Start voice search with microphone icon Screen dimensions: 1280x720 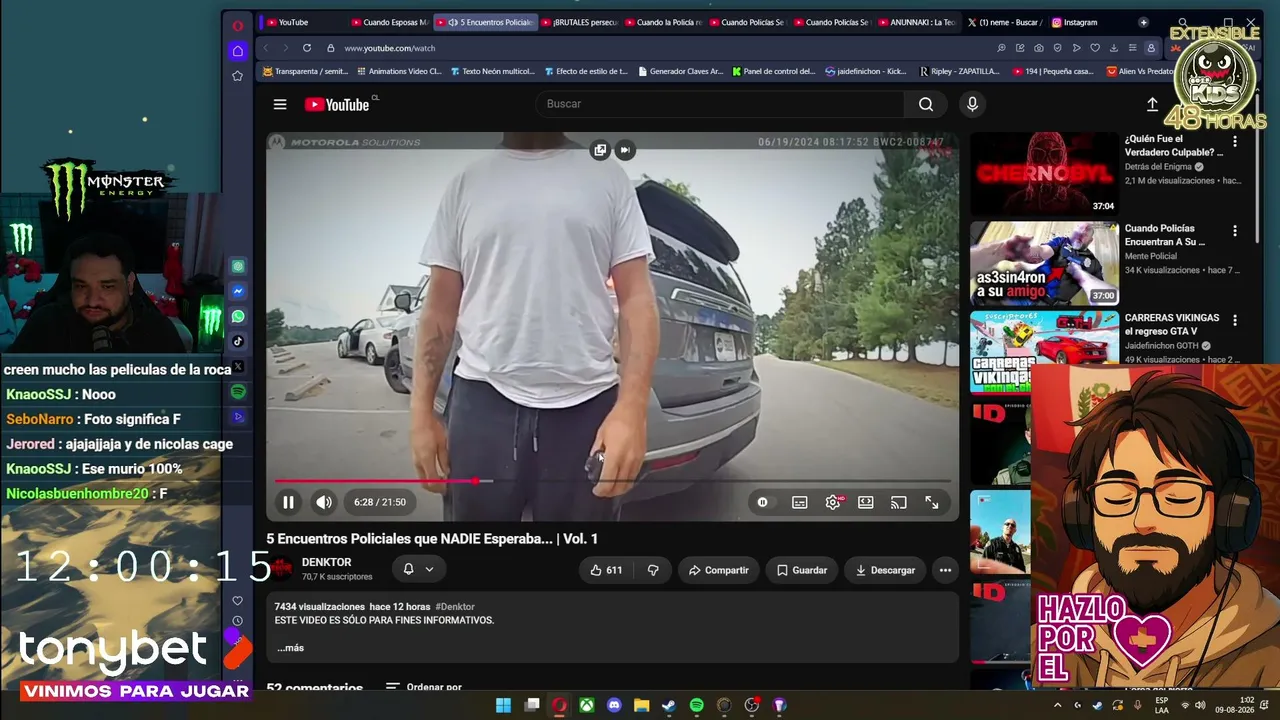tap(972, 104)
